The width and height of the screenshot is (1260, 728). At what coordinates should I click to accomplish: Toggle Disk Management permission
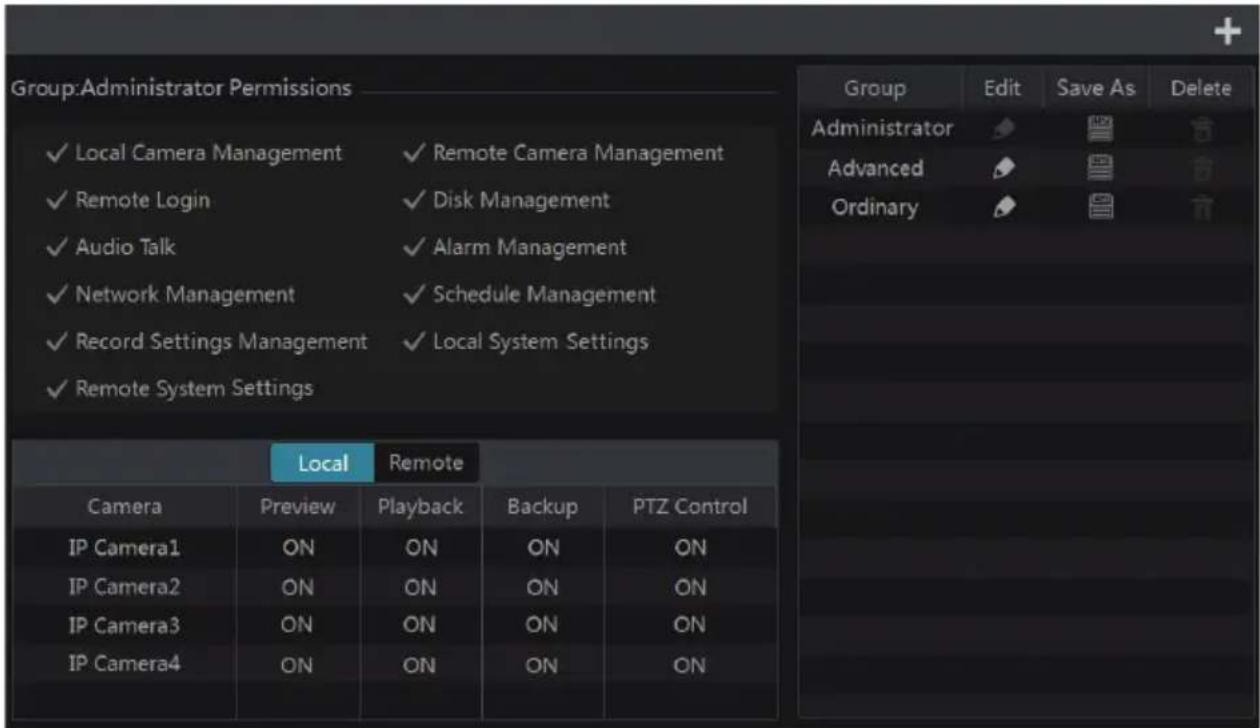click(506, 200)
